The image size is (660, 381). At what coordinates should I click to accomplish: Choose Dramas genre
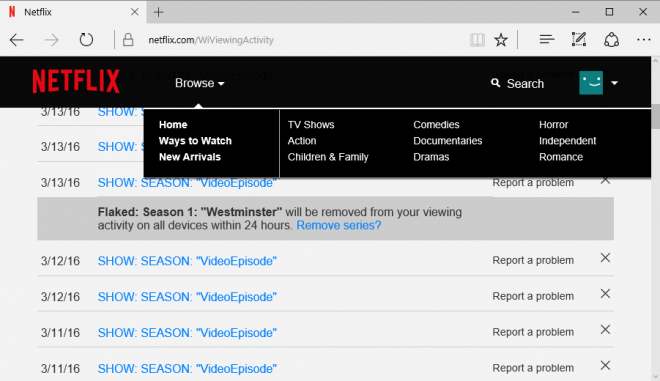tap(431, 157)
